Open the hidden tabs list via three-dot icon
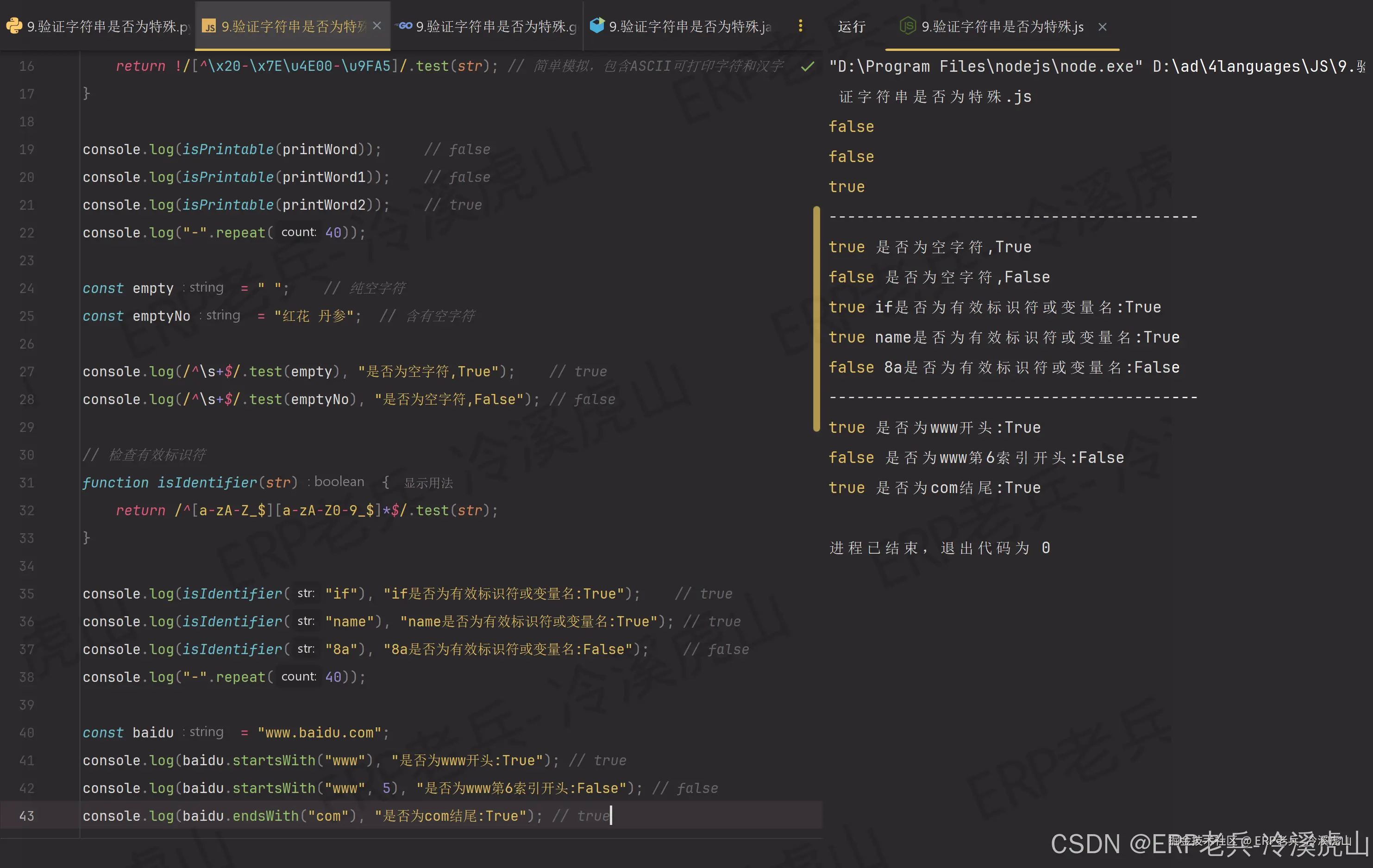Screen dimensions: 1373x868 click(801, 25)
